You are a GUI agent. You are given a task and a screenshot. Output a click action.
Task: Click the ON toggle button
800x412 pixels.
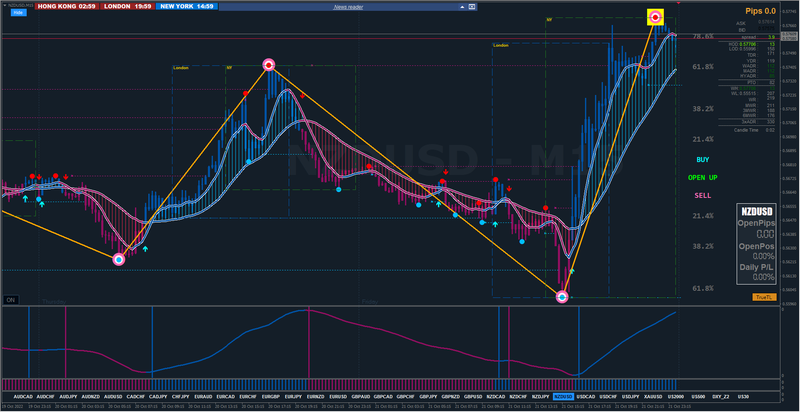(x=10, y=300)
